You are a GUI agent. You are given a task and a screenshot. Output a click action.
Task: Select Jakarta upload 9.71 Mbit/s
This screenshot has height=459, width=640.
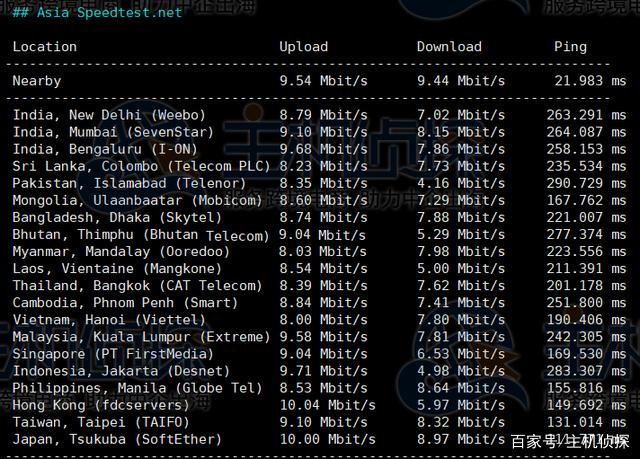click(x=323, y=372)
